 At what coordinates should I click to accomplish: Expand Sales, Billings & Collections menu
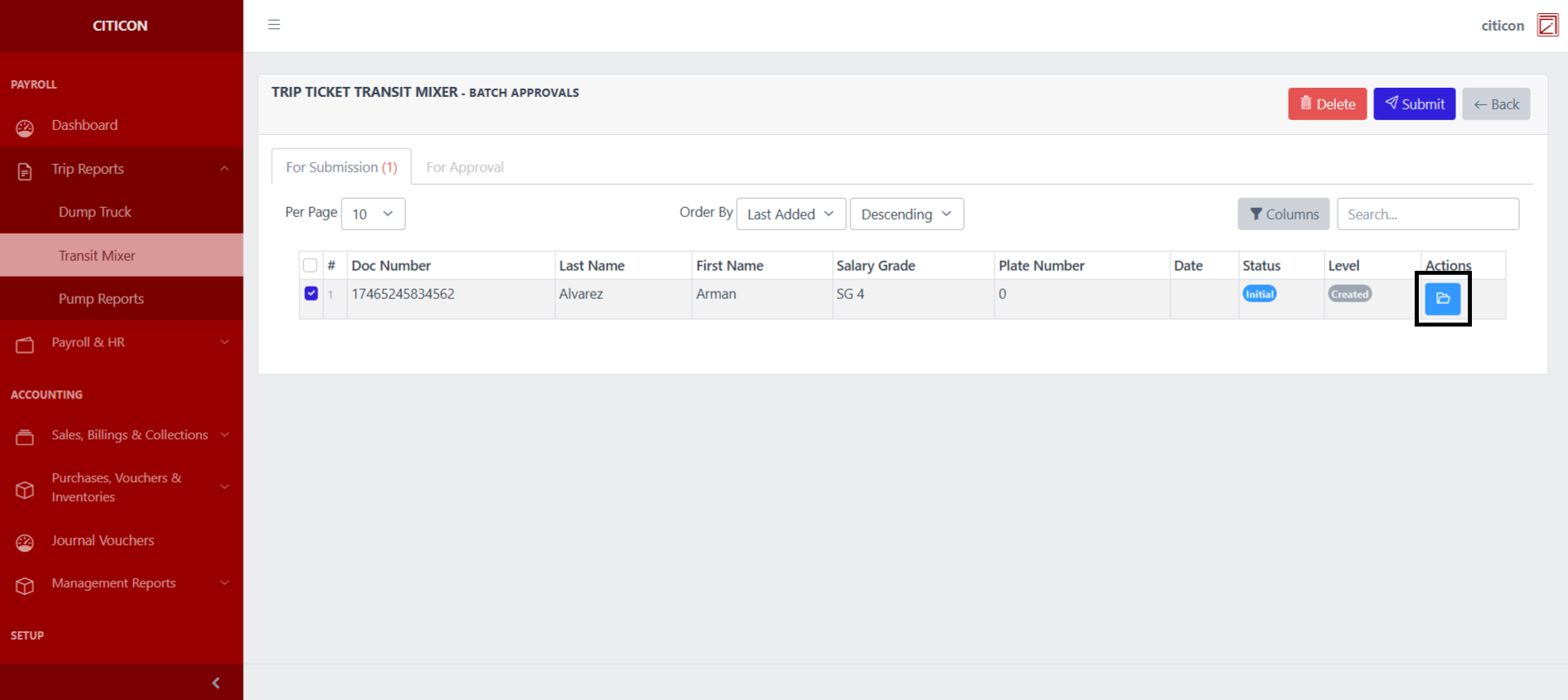coord(129,435)
